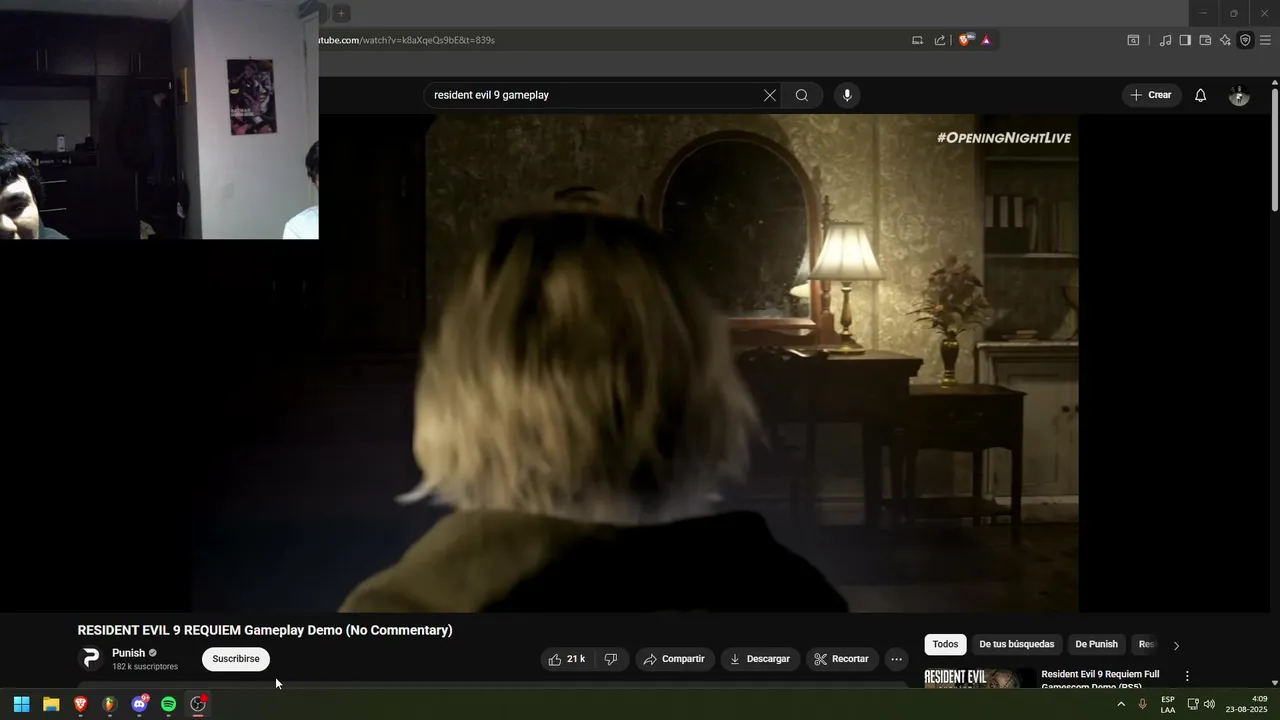Open the taskbar app left of Discord

coord(110,704)
